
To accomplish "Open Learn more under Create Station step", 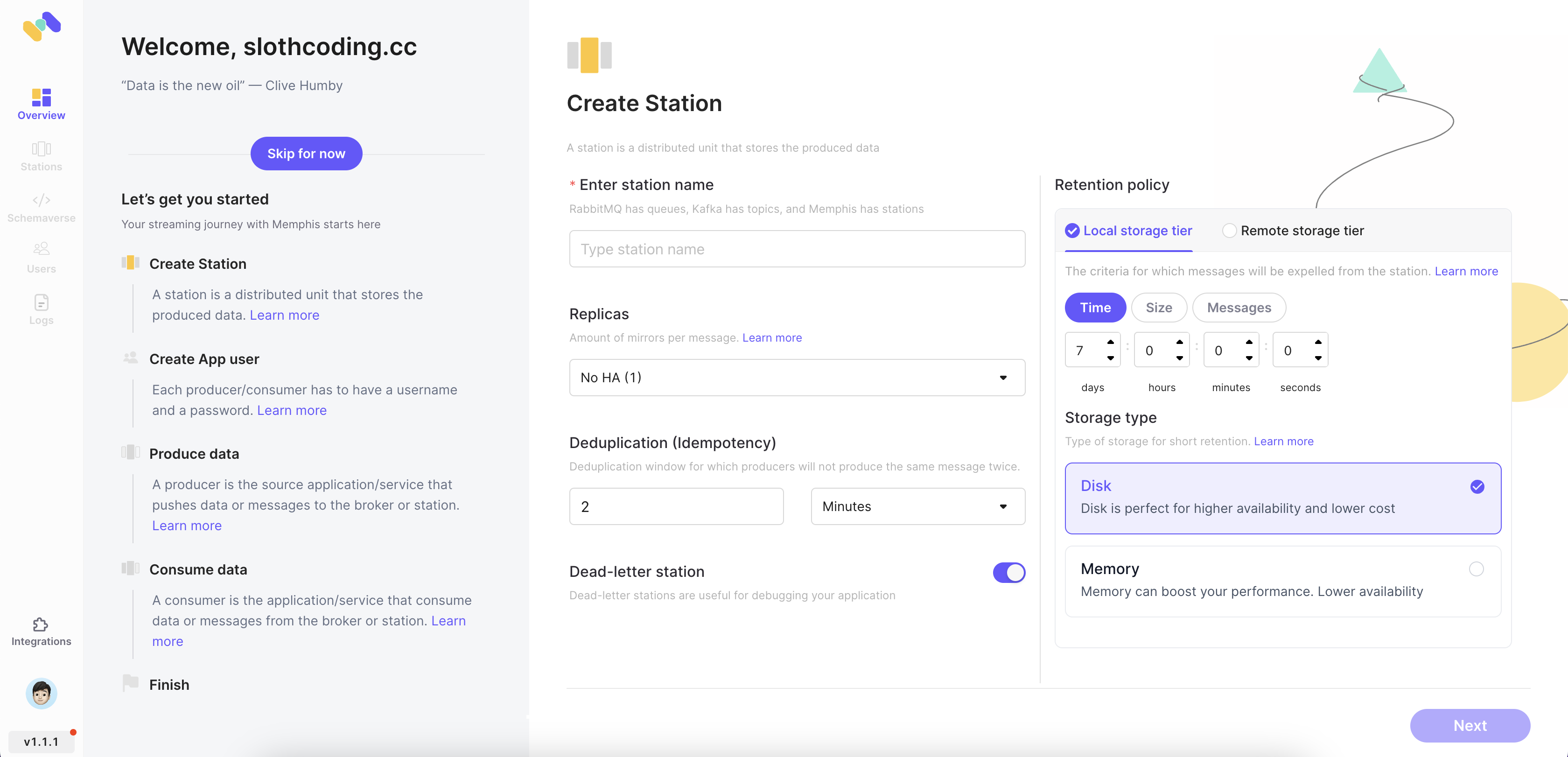I will pos(284,315).
